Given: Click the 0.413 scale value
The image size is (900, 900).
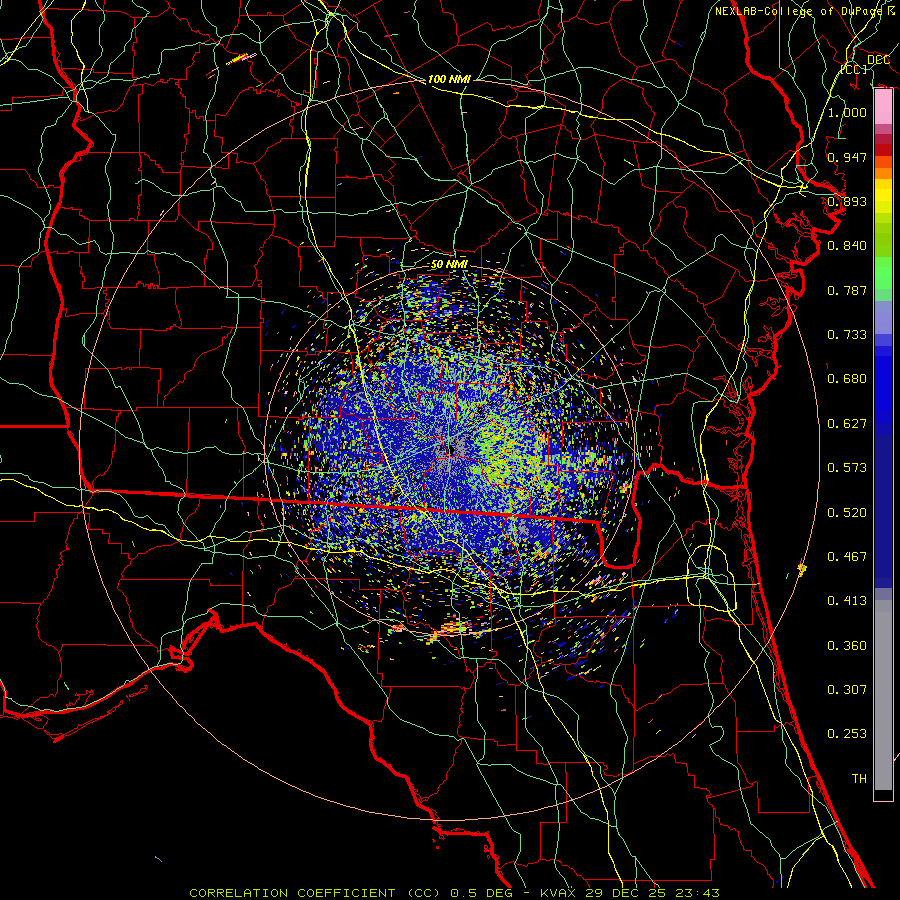Looking at the screenshot, I should point(847,601).
